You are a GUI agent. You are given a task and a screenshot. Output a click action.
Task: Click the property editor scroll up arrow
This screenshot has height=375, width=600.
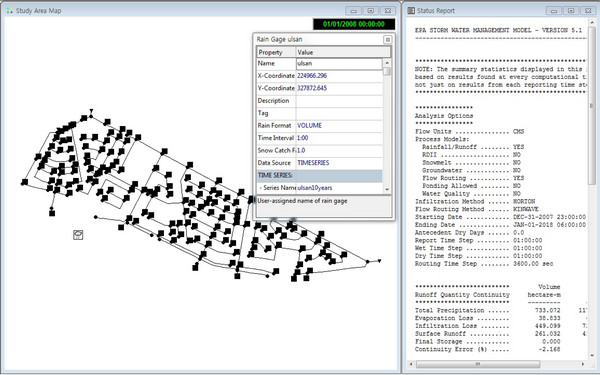(x=387, y=62)
